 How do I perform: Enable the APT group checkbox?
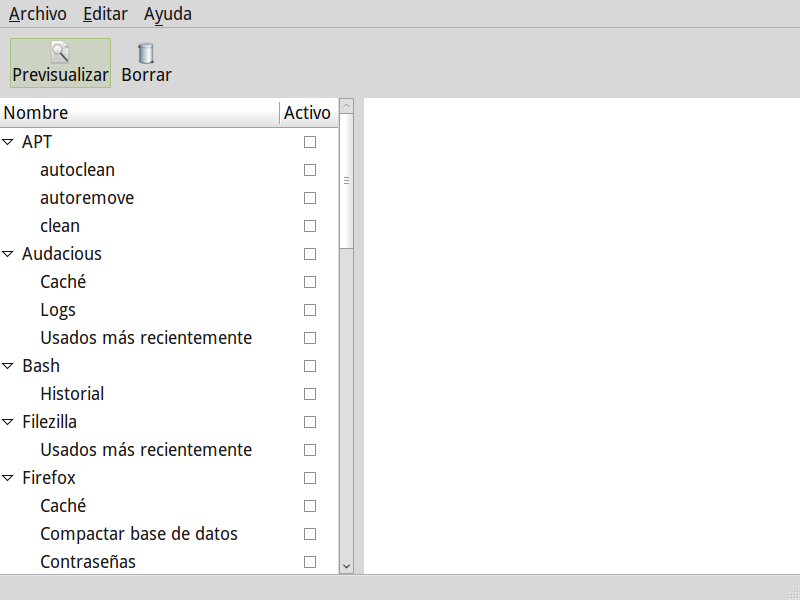click(x=310, y=142)
